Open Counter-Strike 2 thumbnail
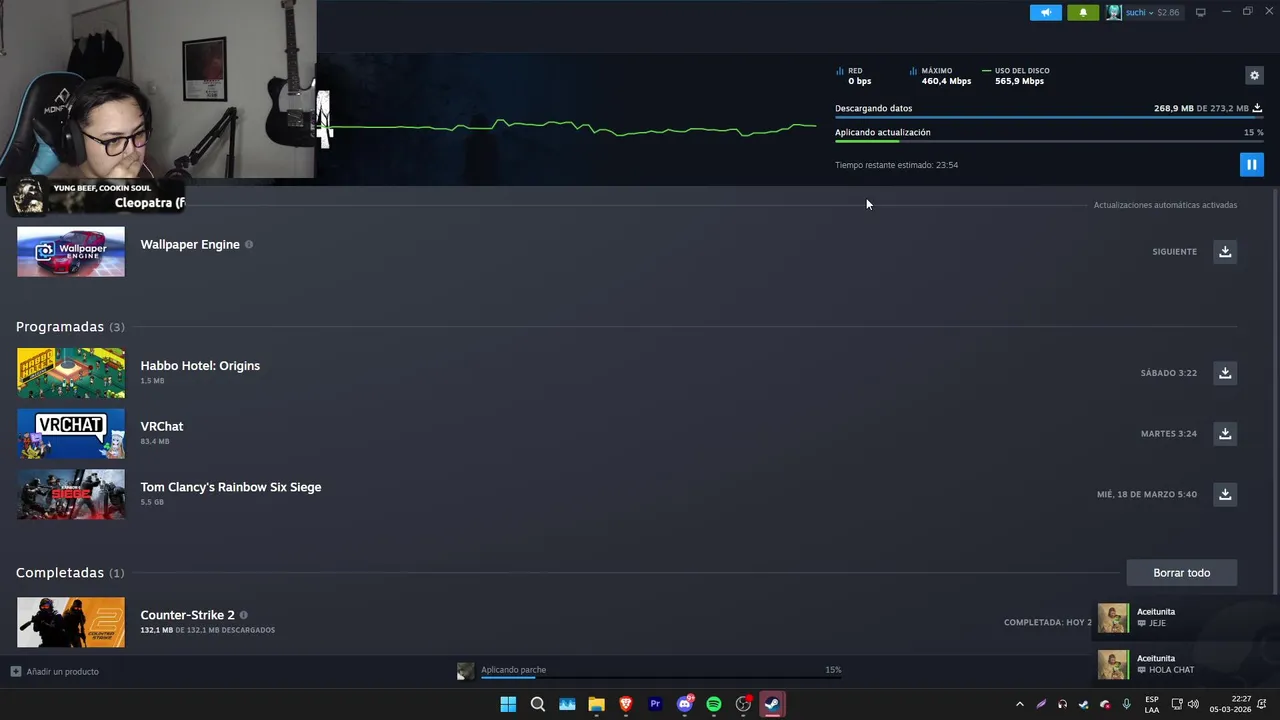The image size is (1280, 720). point(71,622)
